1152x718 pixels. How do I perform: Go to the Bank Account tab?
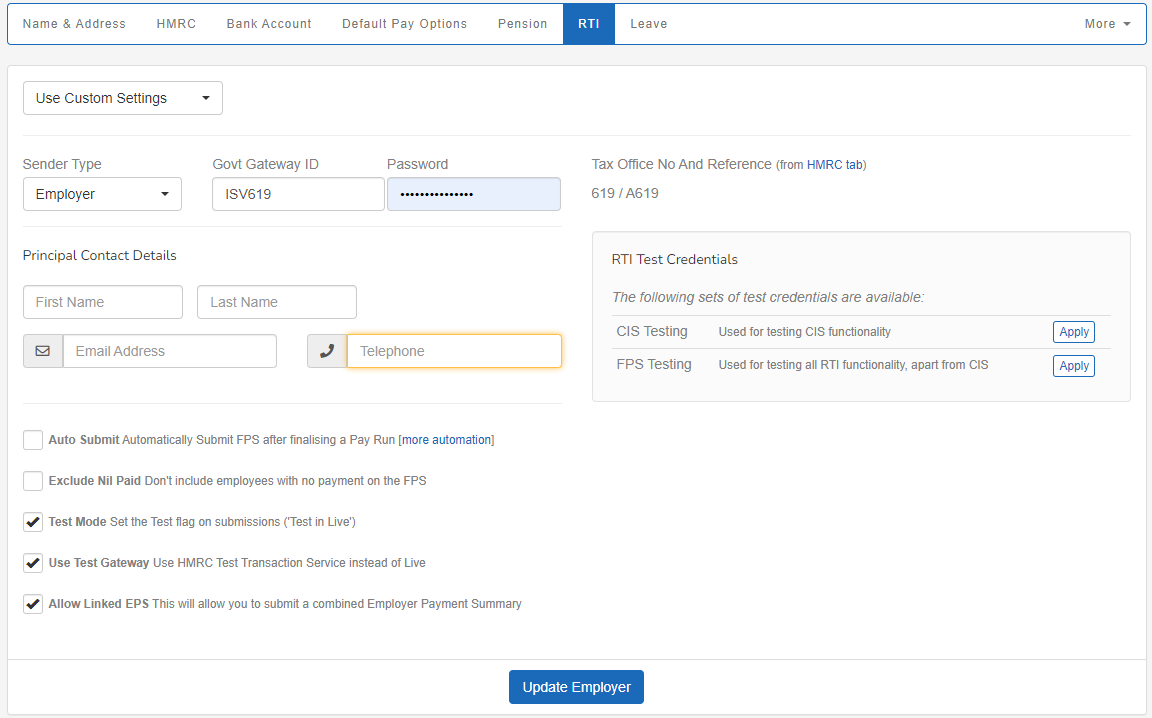point(269,24)
